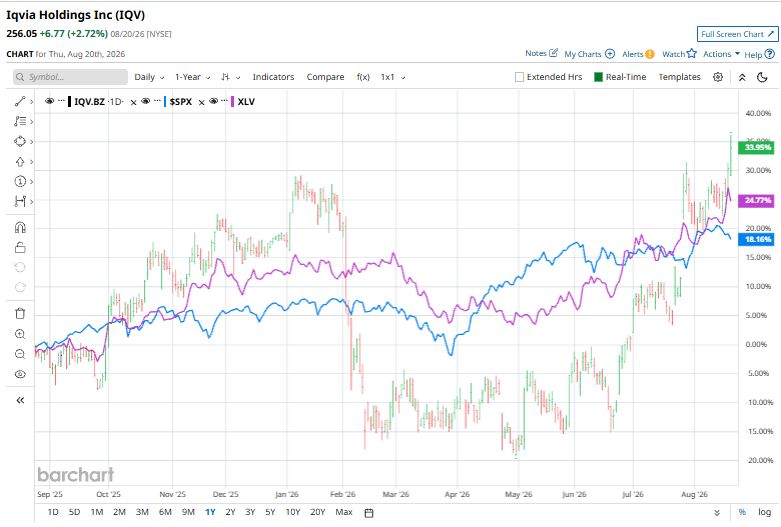The image size is (781, 527).
Task: Open the Templates menu
Action: [x=679, y=77]
